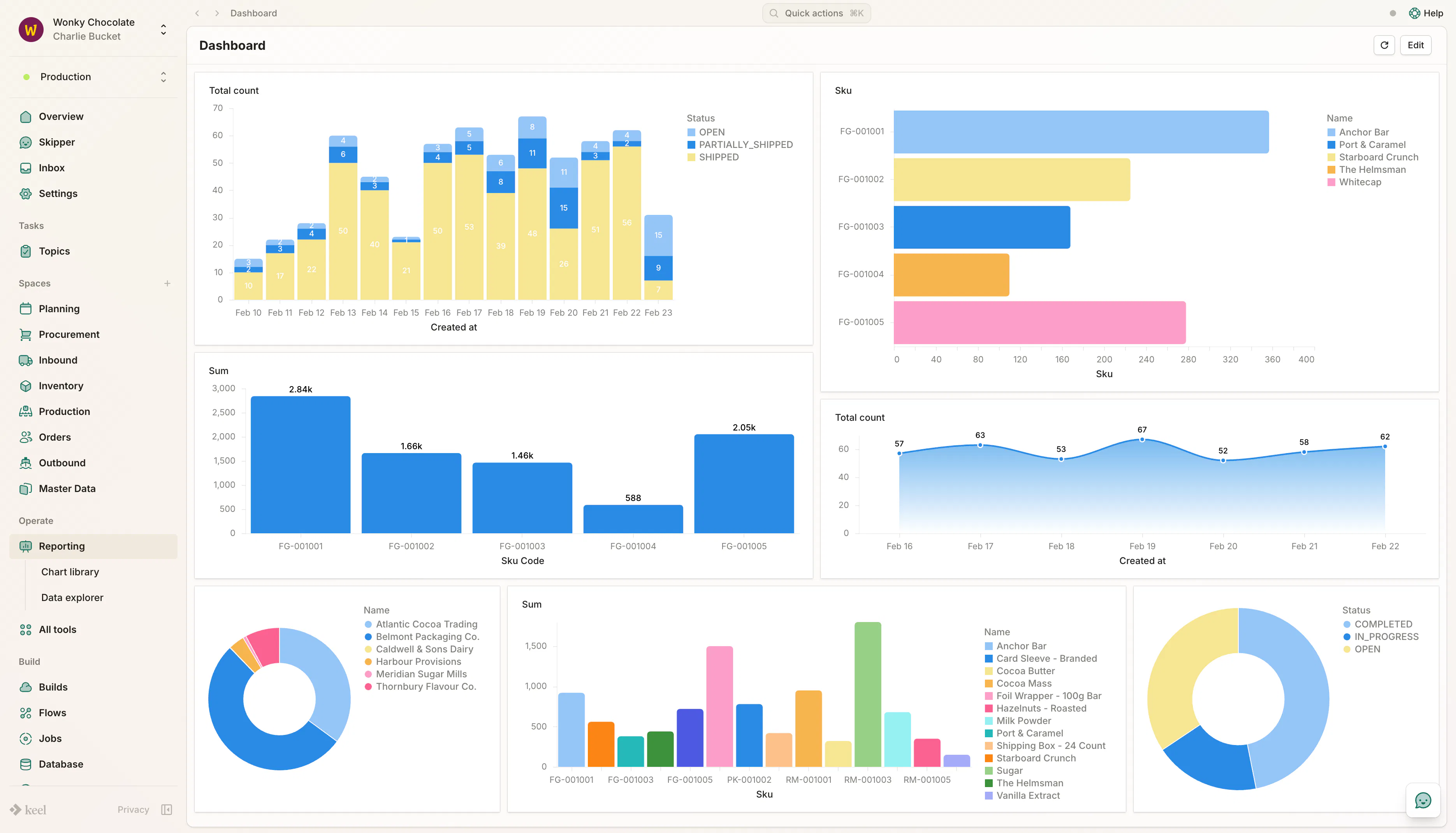
Task: Click the Belmont Packaging Co. color swatch
Action: 368,637
